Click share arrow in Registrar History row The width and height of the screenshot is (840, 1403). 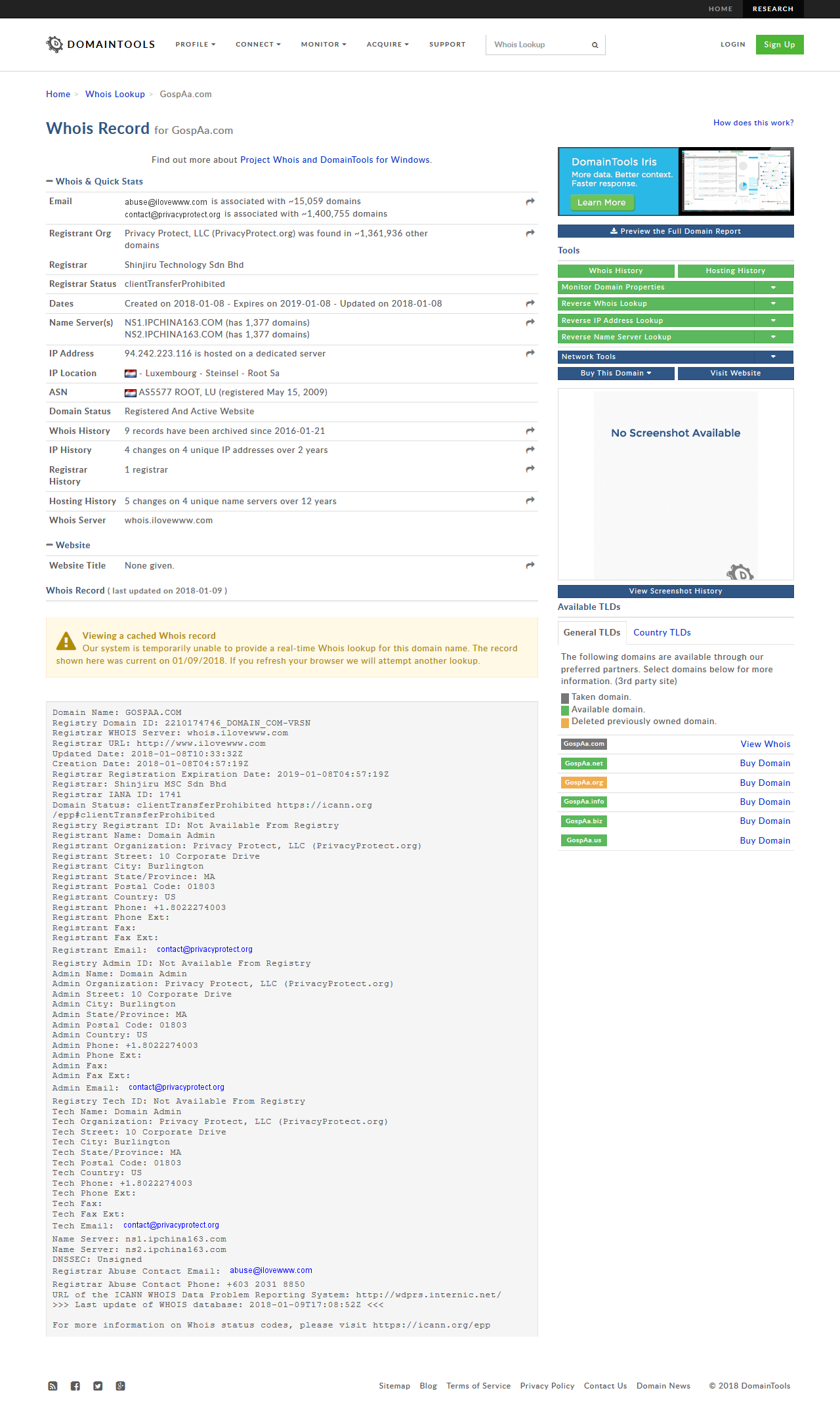pos(530,469)
